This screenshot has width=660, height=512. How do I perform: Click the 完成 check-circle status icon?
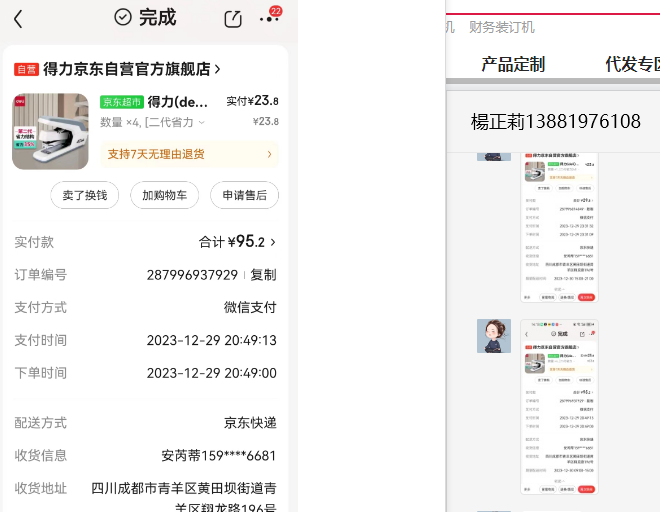[123, 17]
